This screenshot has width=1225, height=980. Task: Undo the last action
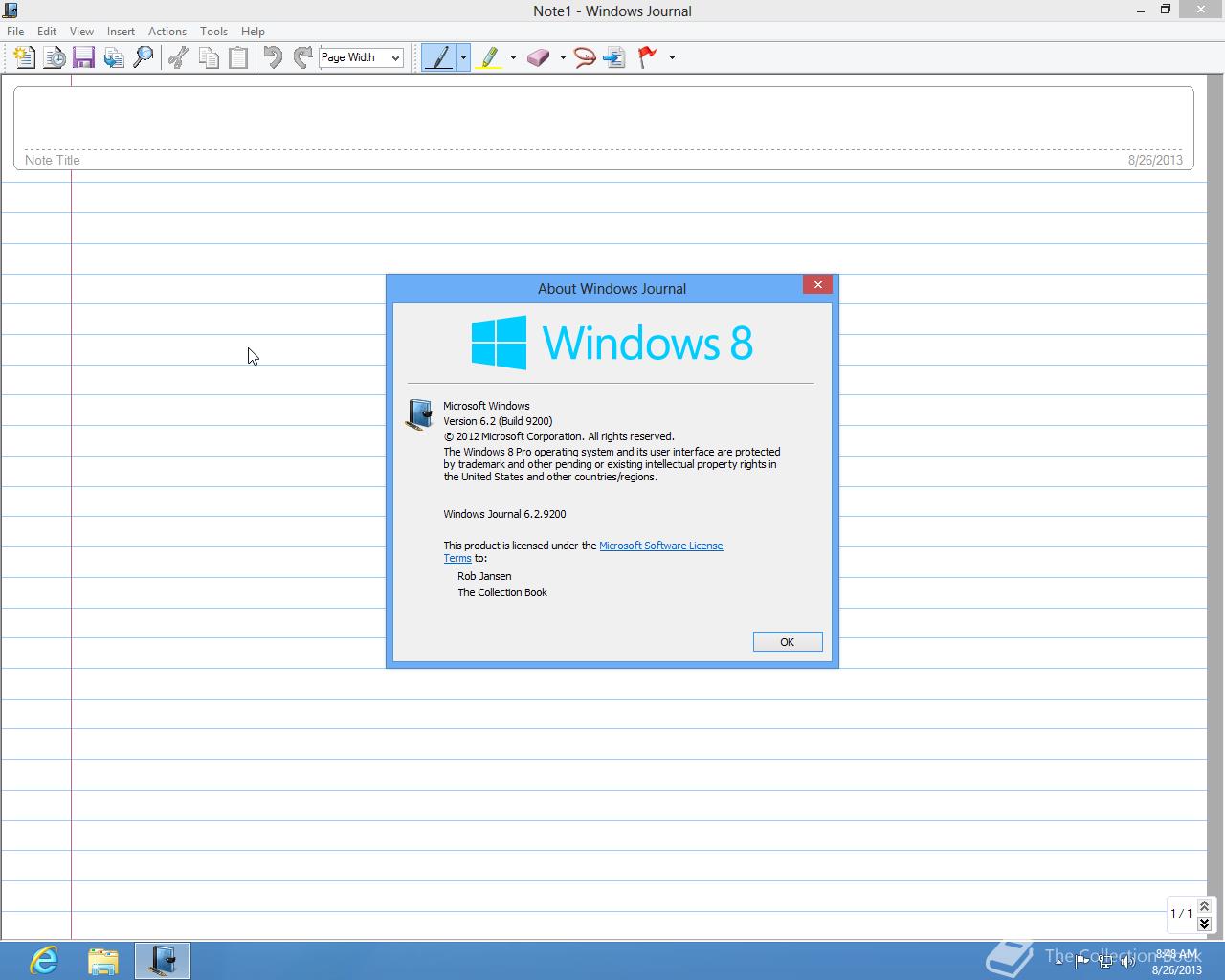pos(273,57)
